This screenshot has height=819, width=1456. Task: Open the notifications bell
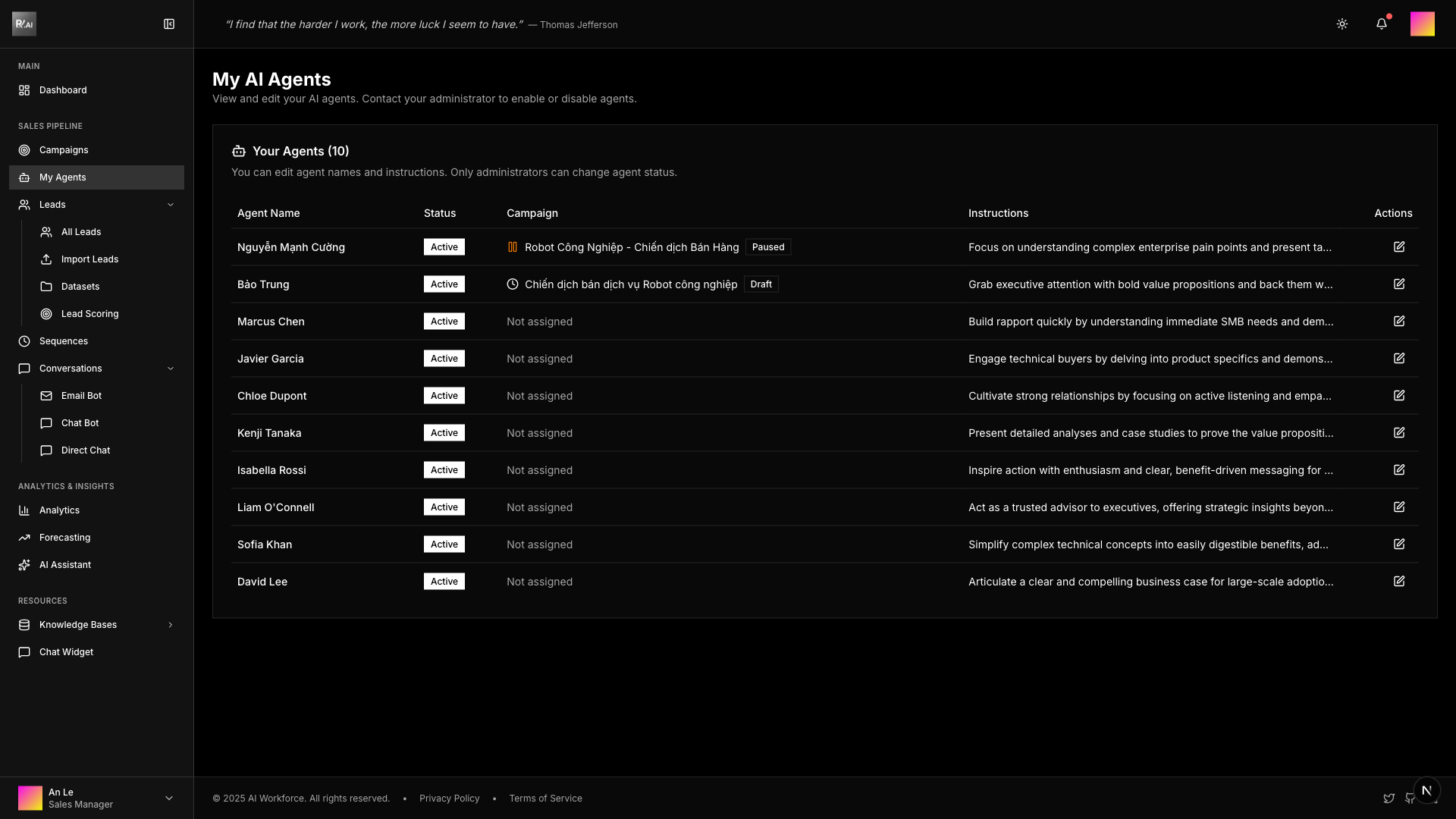1381,24
